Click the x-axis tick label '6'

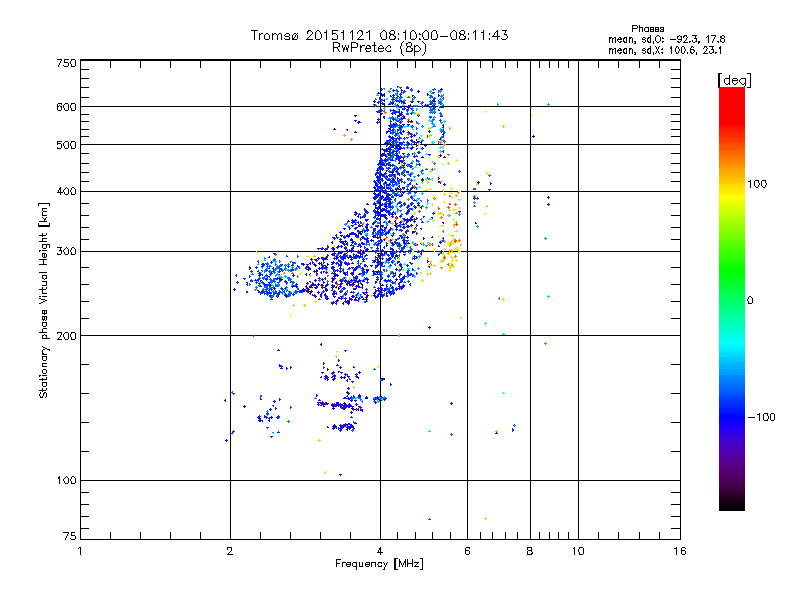467,551
